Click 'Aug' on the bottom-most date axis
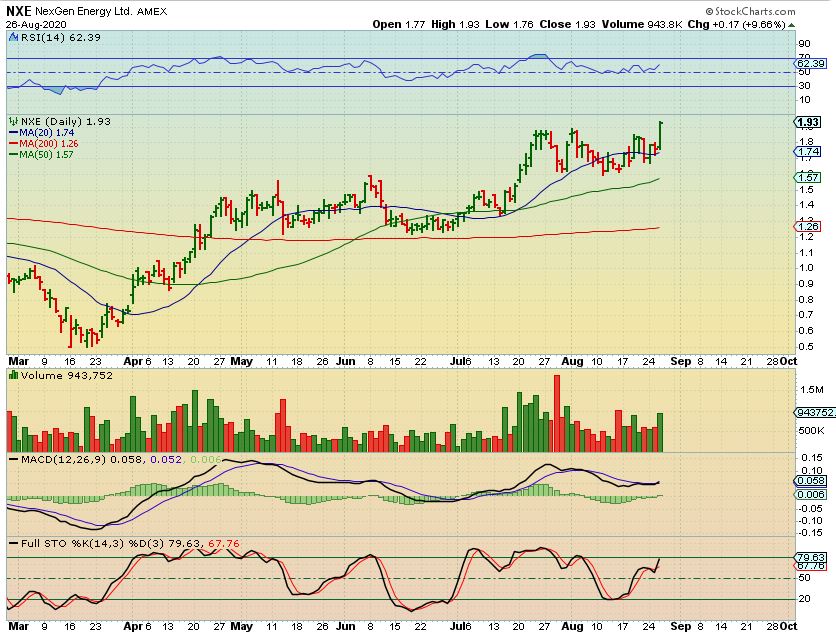 tap(572, 626)
